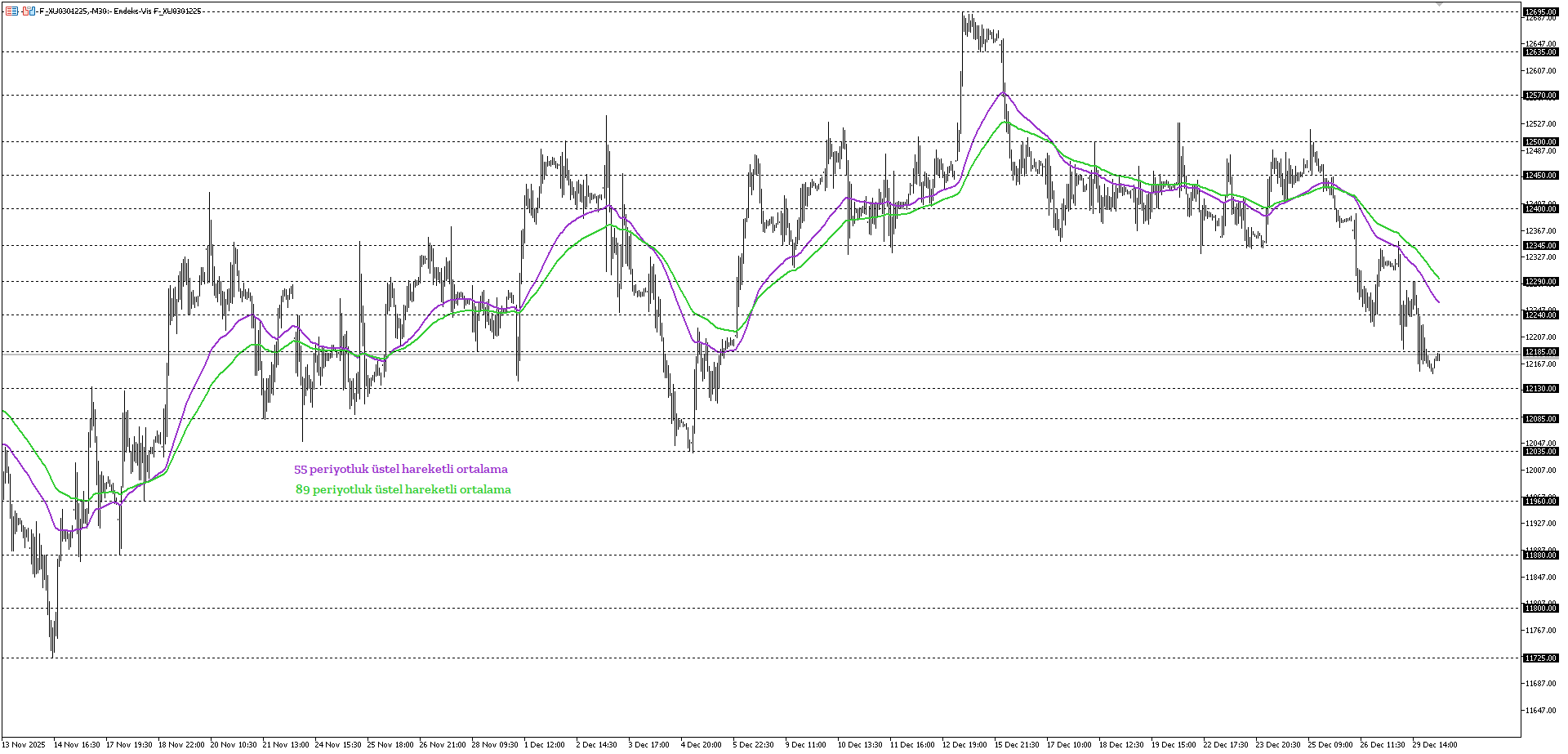The width and height of the screenshot is (1568, 754).
Task: Click the current price tag 12185.00
Action: pyautogui.click(x=1543, y=351)
